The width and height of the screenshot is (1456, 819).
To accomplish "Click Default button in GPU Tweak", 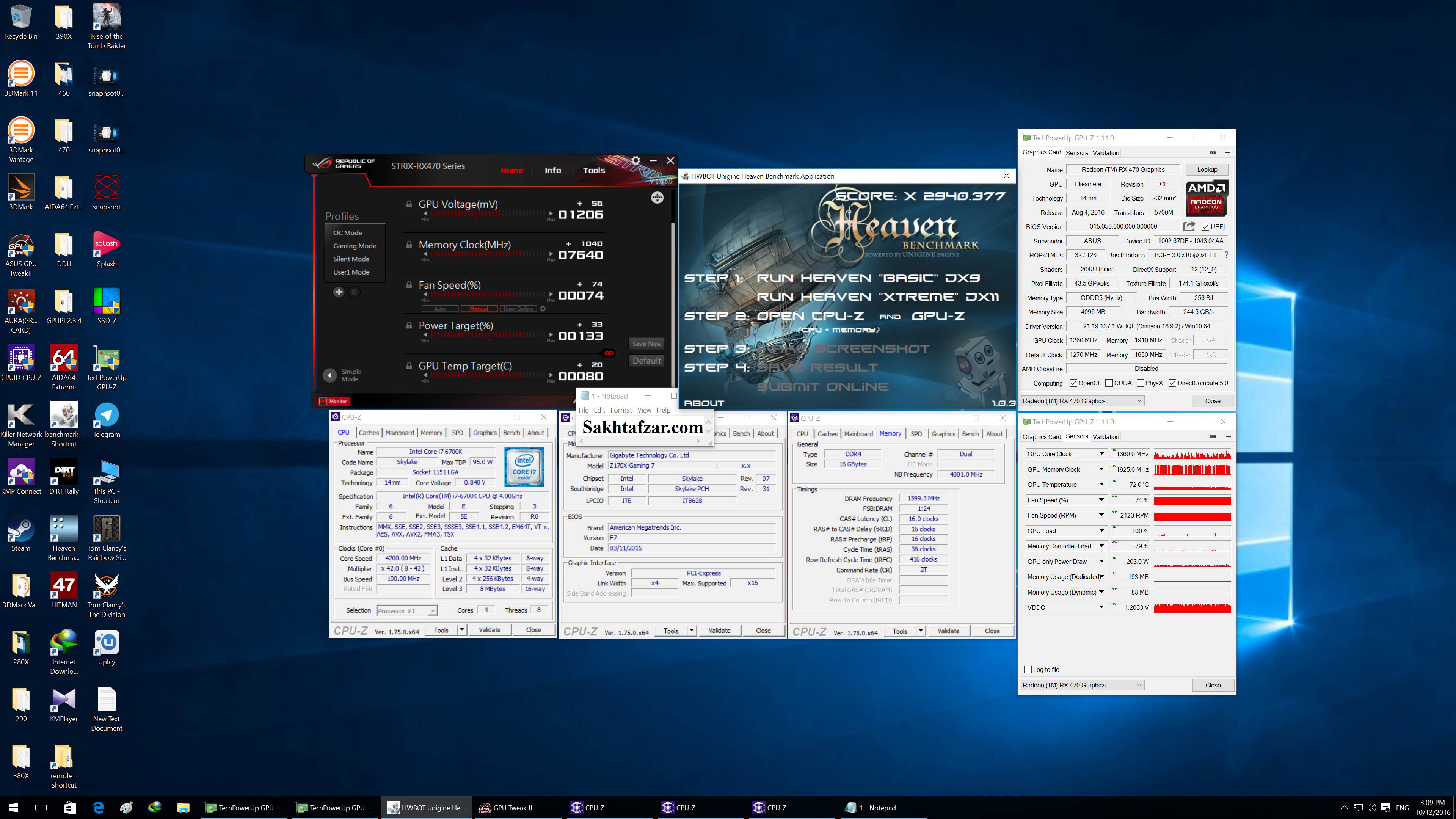I will point(646,361).
